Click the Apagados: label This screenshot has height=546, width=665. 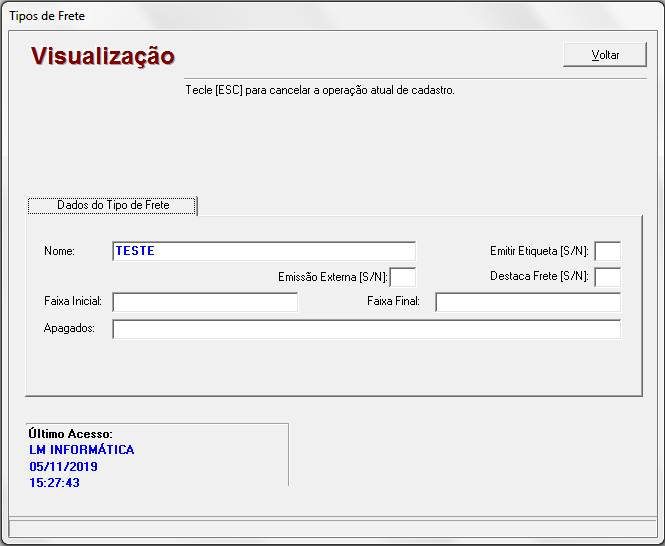[69, 328]
